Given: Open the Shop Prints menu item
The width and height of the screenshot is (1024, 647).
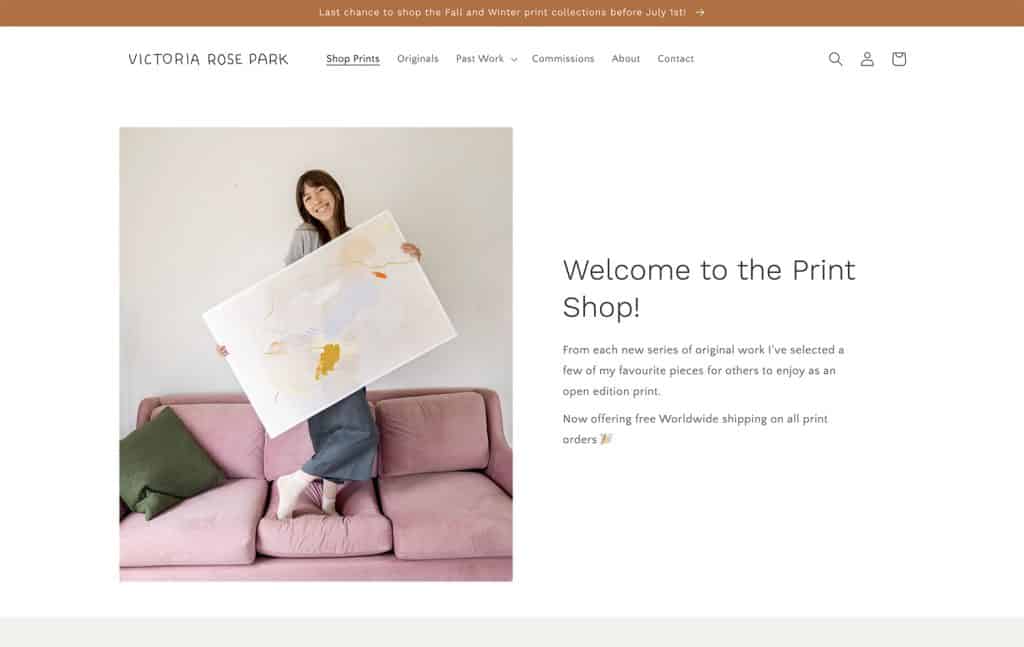Looking at the screenshot, I should pyautogui.click(x=353, y=59).
